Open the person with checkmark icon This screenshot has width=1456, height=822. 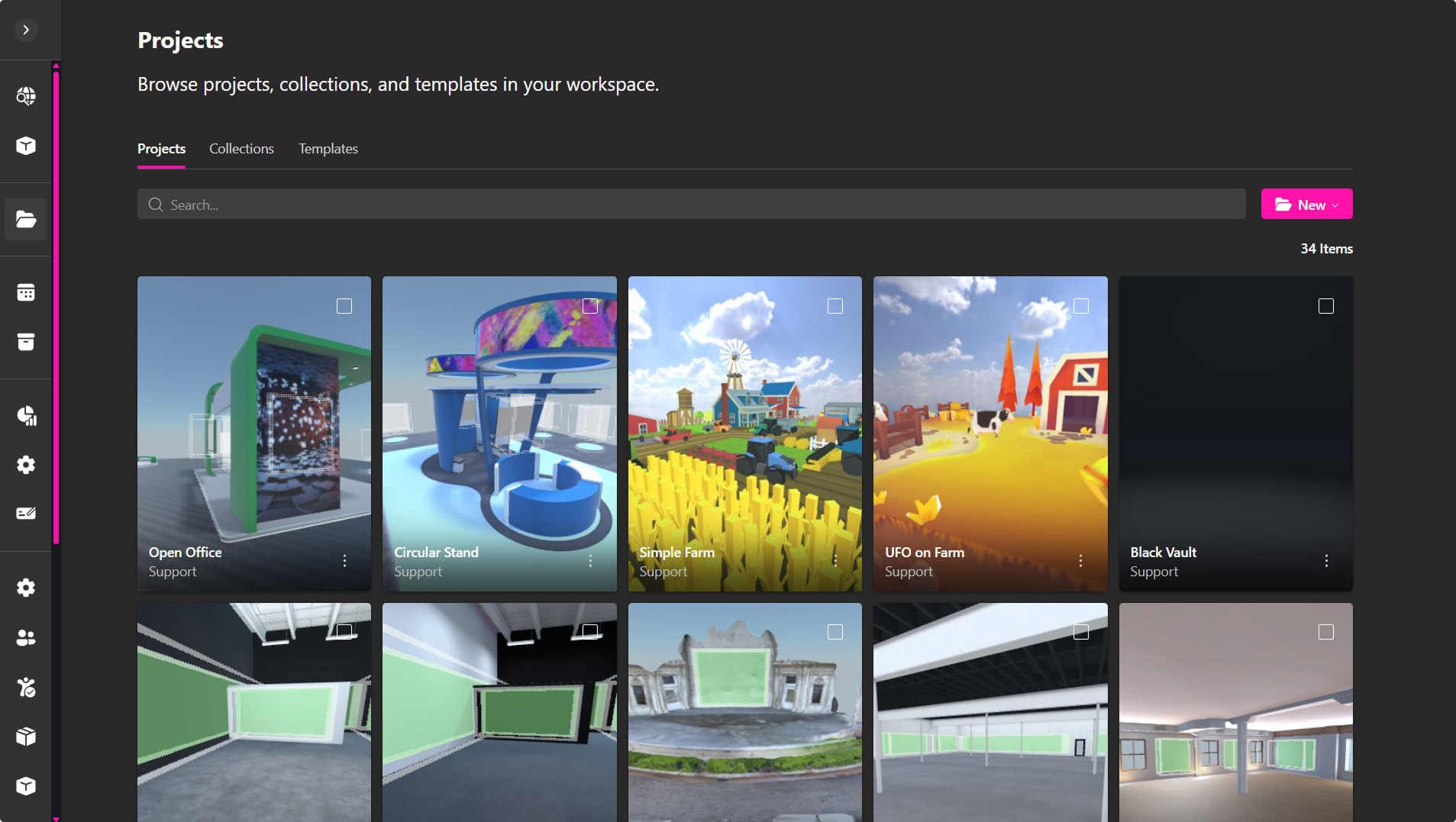point(26,687)
